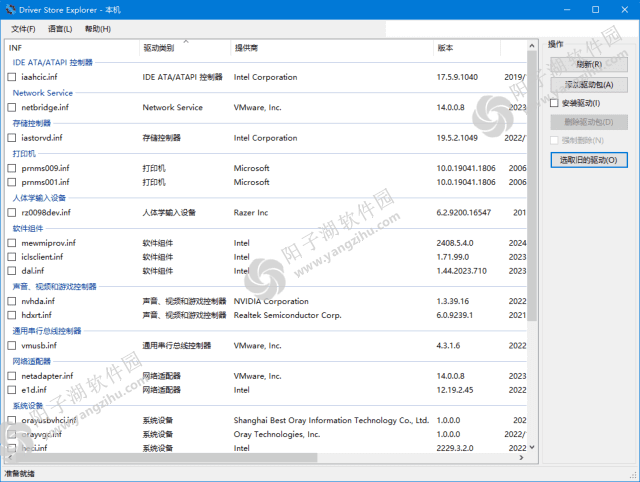Sort by the 版本 column header
Viewport: 640px width, 482px height.
(x=467, y=48)
